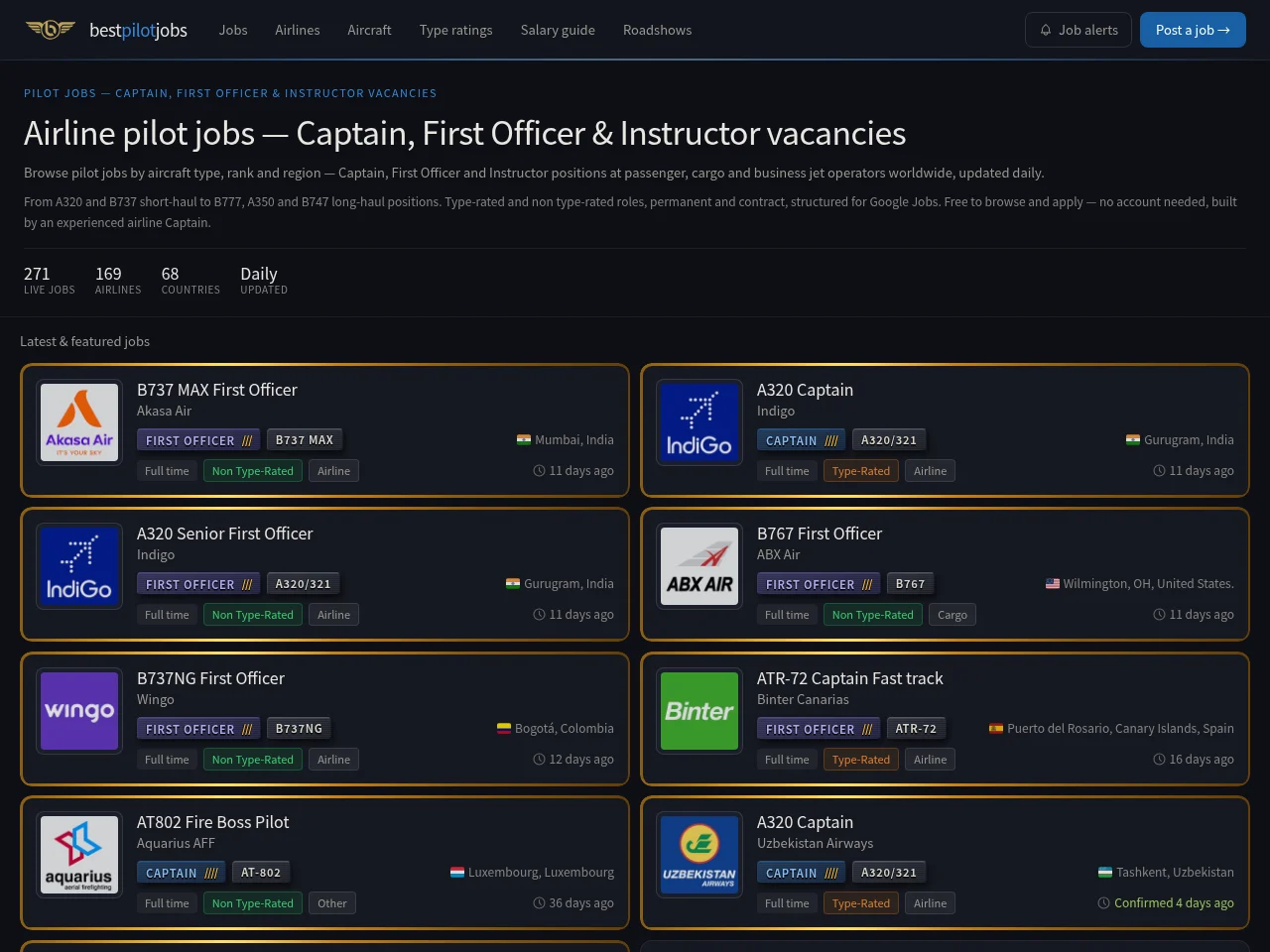1270x952 pixels.
Task: Click the FIRST OFFICER badge on Akasa Air card
Action: (x=198, y=439)
